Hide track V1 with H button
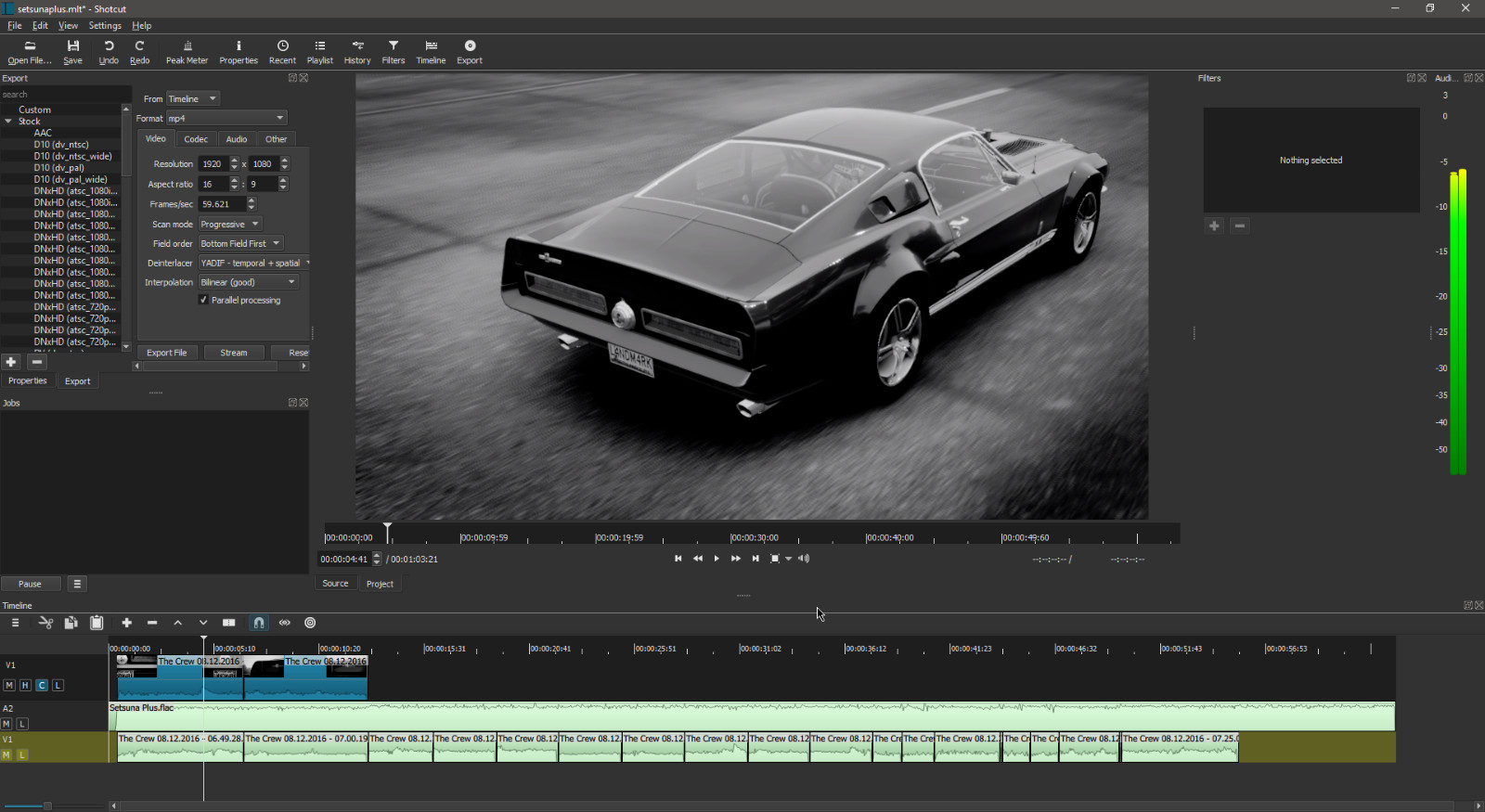Screen dimensions: 1485x812 pyautogui.click(x=25, y=686)
